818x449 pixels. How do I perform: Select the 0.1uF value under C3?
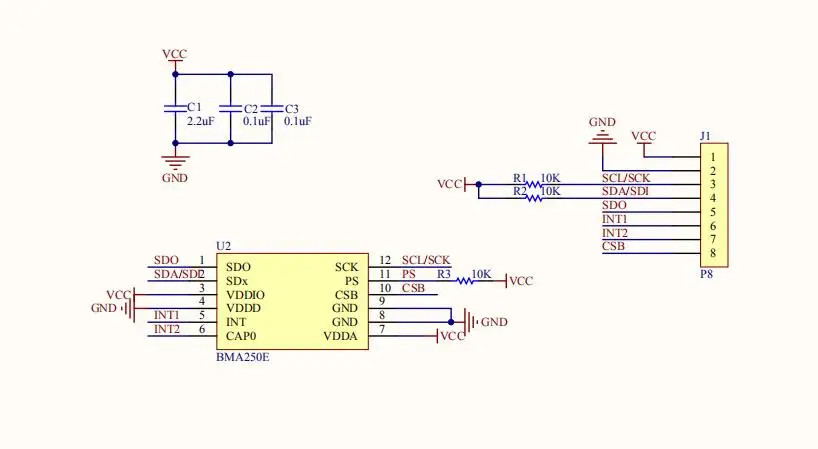(x=298, y=121)
